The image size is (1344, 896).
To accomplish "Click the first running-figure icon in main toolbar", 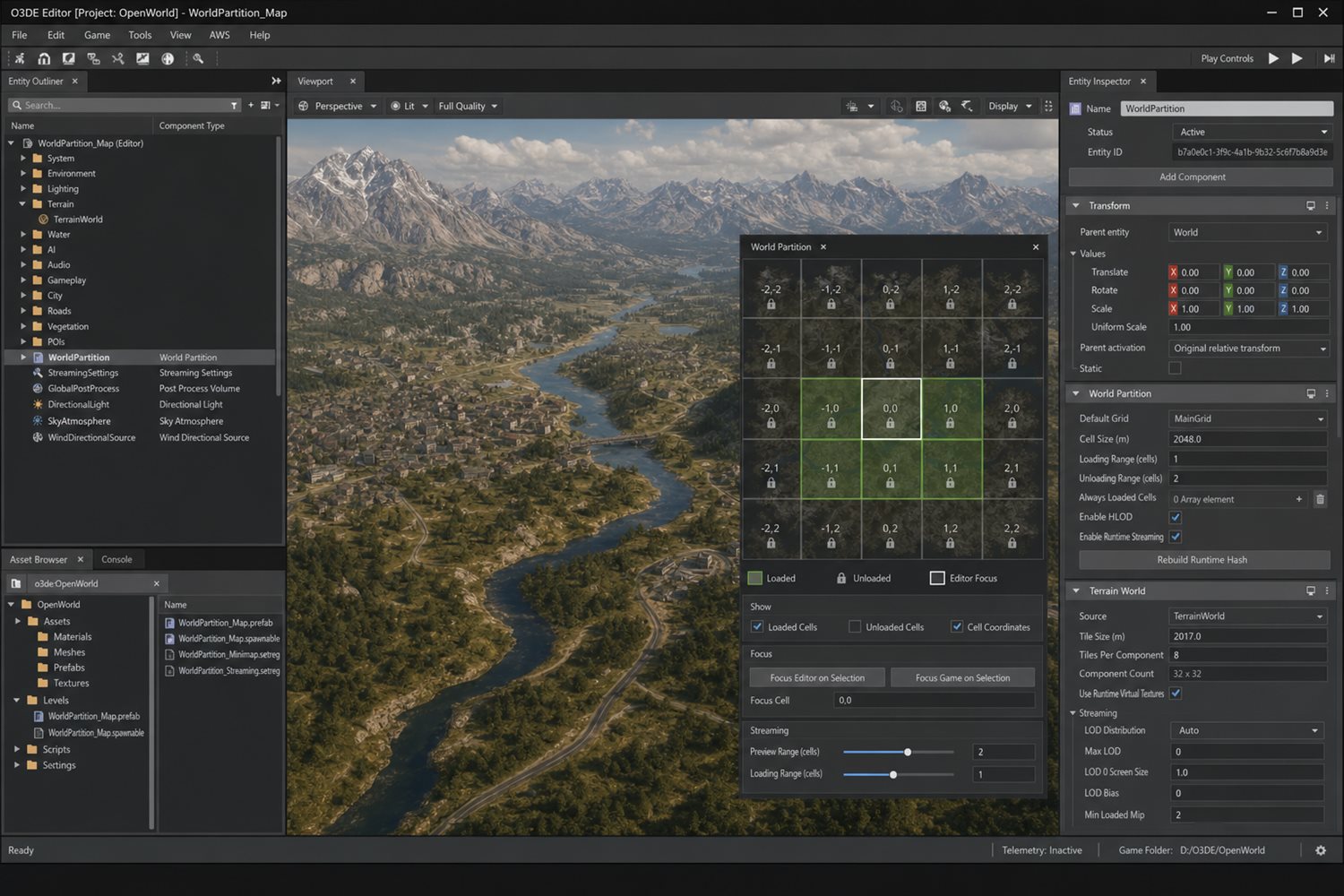I will click(20, 58).
